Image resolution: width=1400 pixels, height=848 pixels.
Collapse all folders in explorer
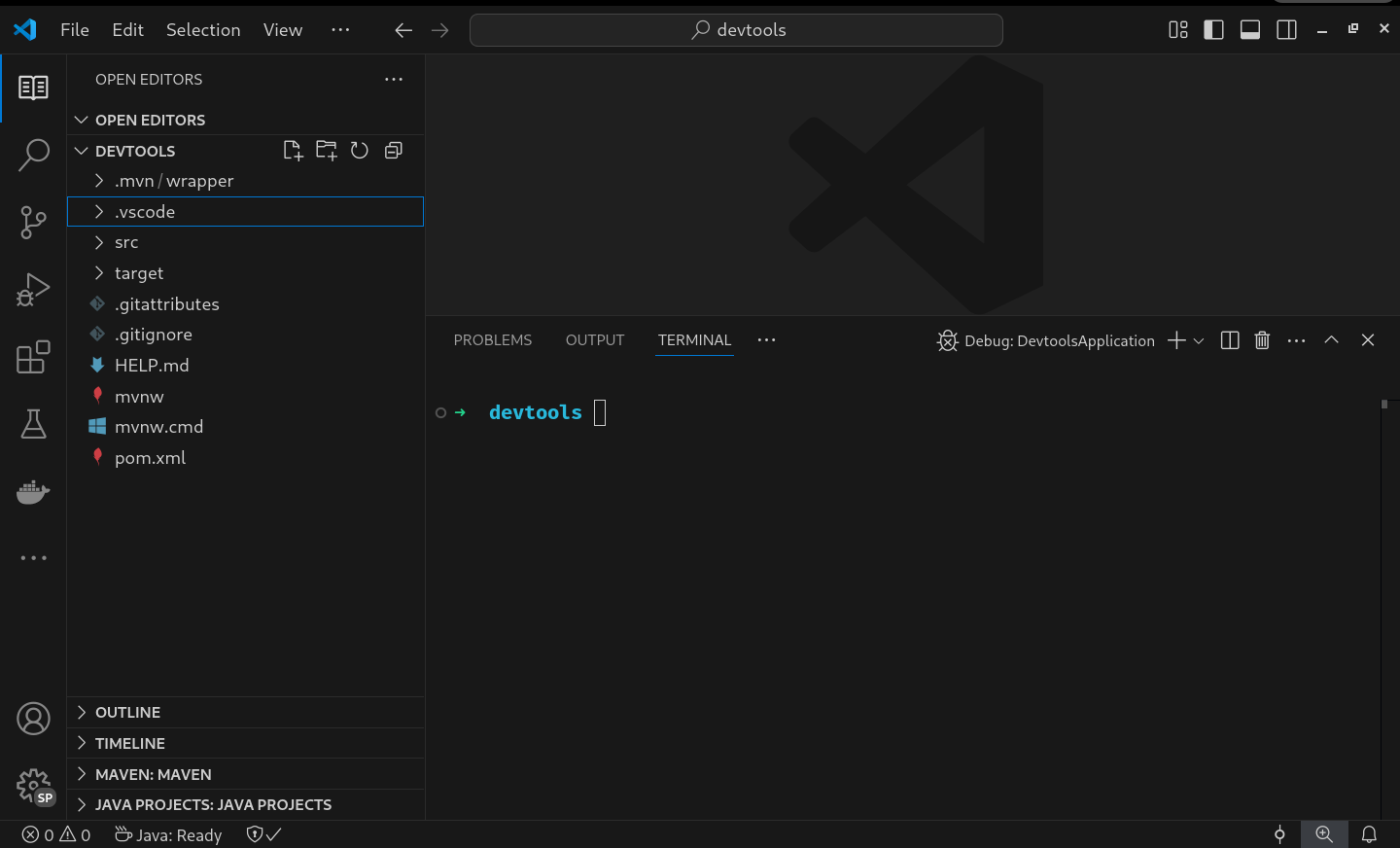click(x=394, y=151)
